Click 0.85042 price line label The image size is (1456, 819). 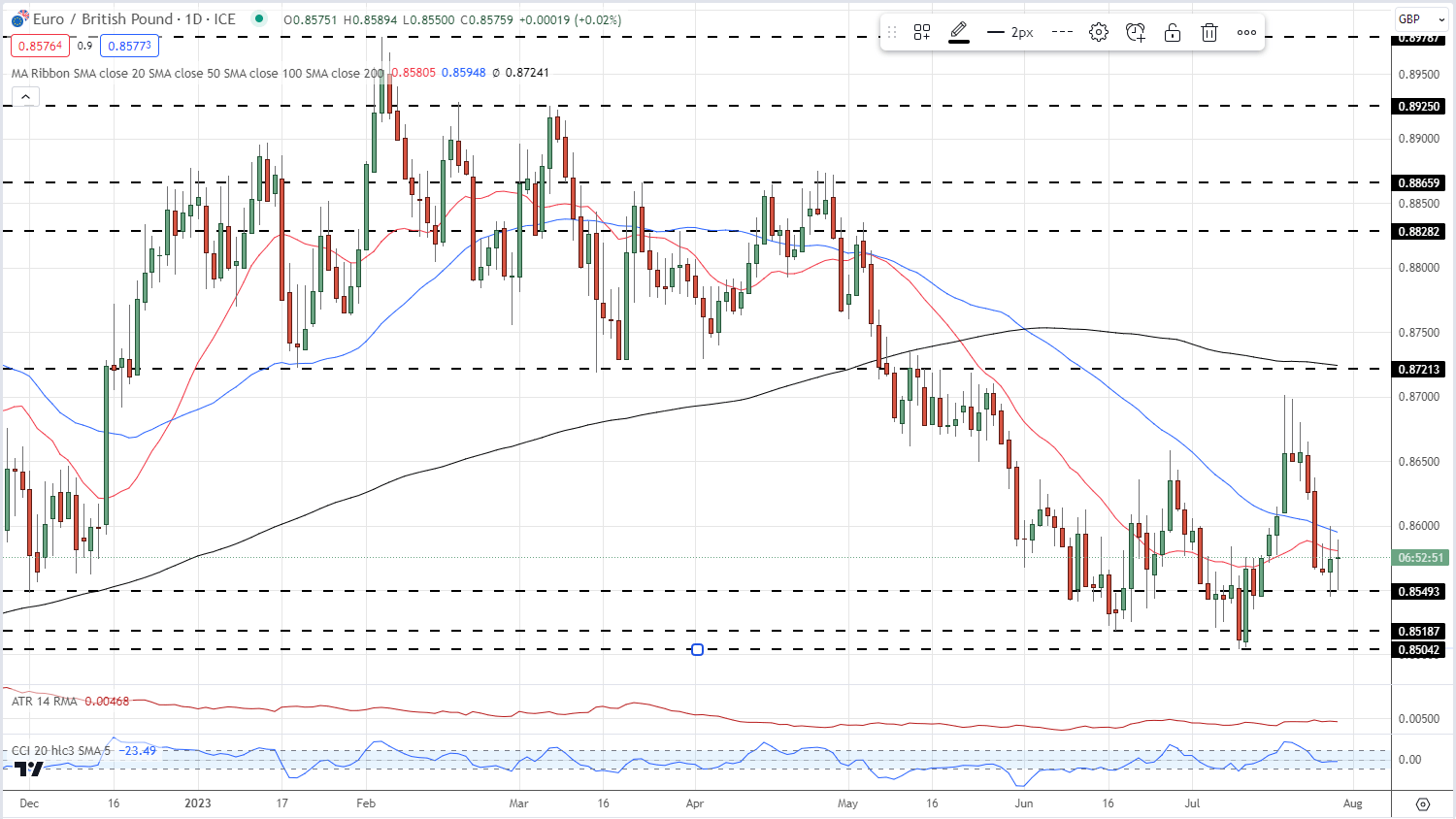coord(1419,649)
